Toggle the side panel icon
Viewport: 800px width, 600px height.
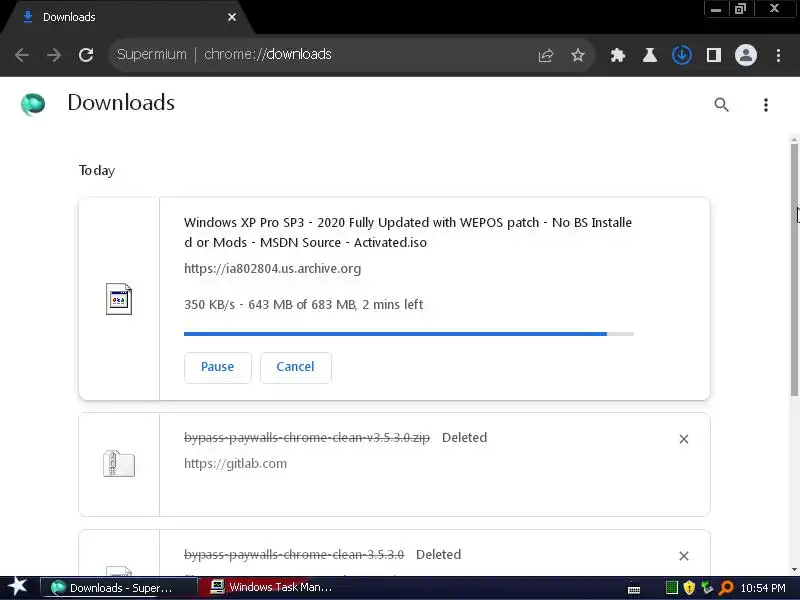point(714,55)
